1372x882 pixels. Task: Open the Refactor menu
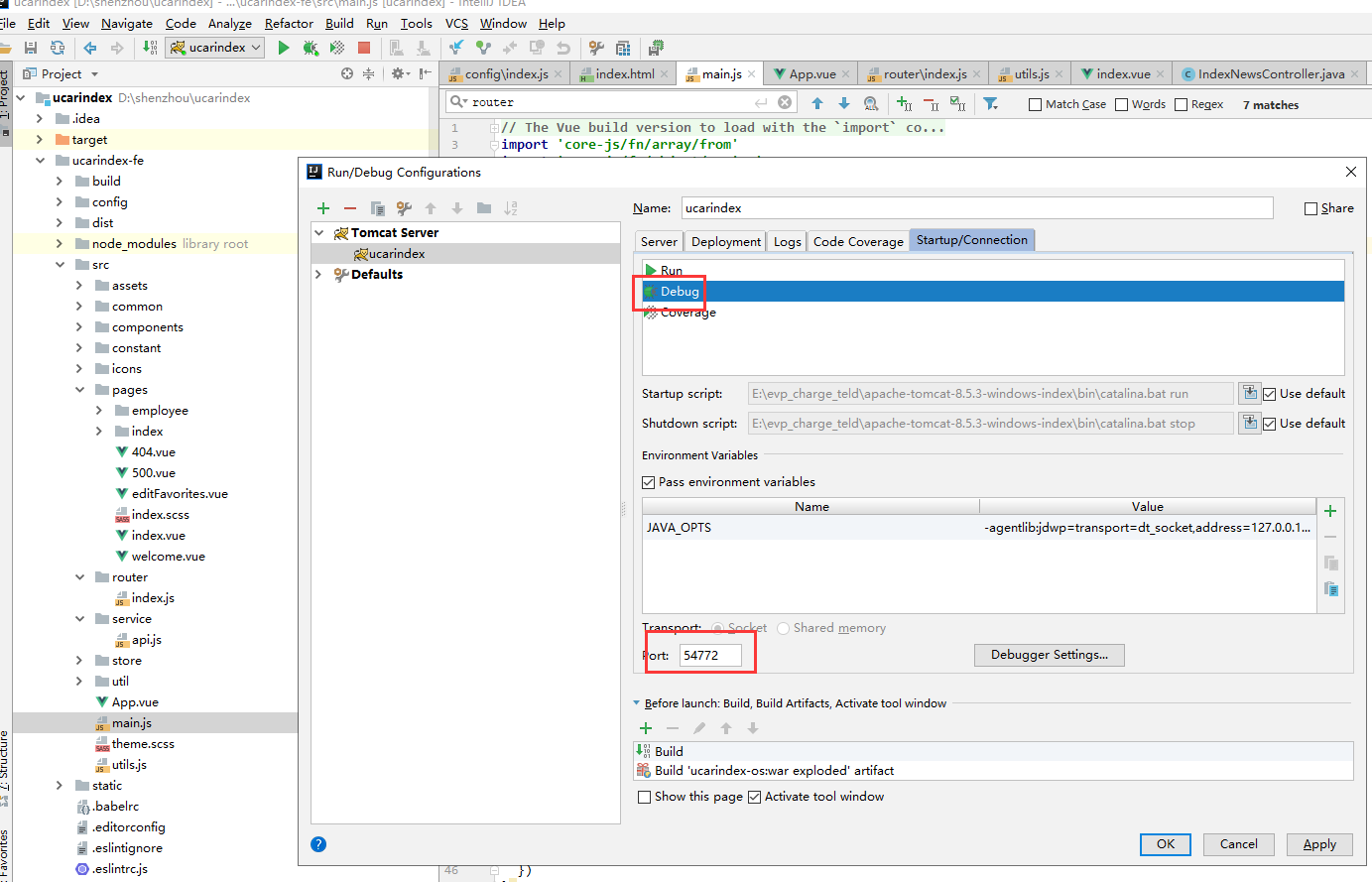pyautogui.click(x=289, y=24)
